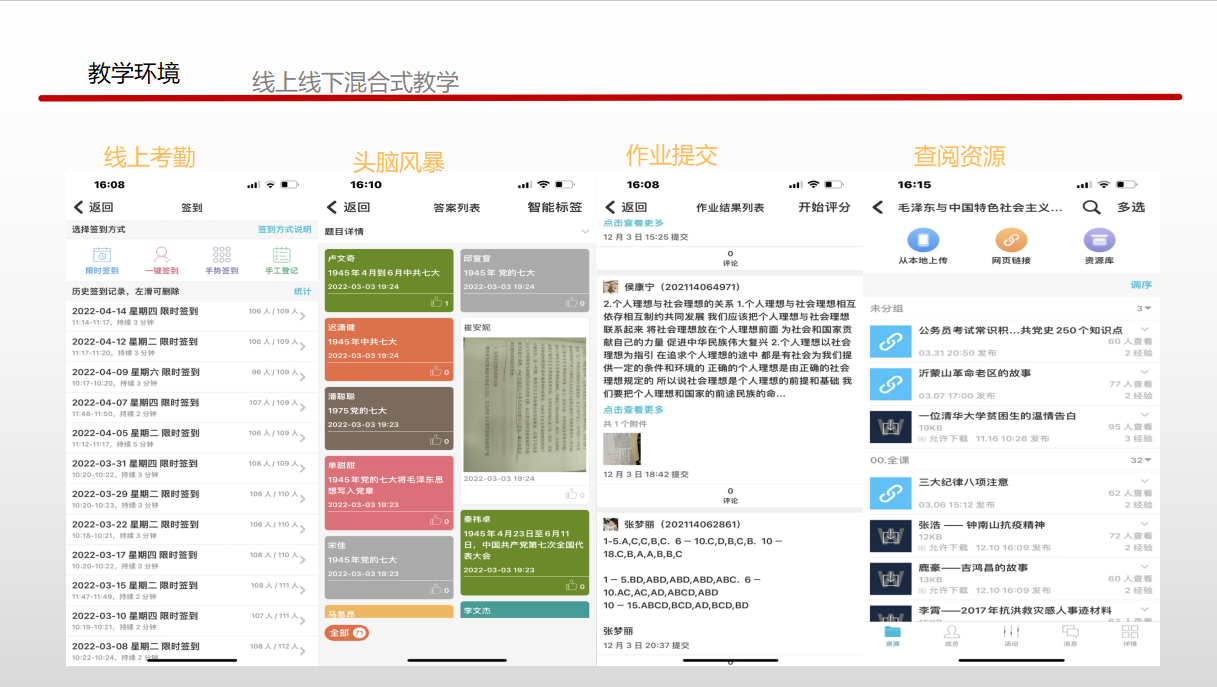The height and width of the screenshot is (687, 1217).
Task: Tap the 从本地上传 upload icon
Action: 922,241
